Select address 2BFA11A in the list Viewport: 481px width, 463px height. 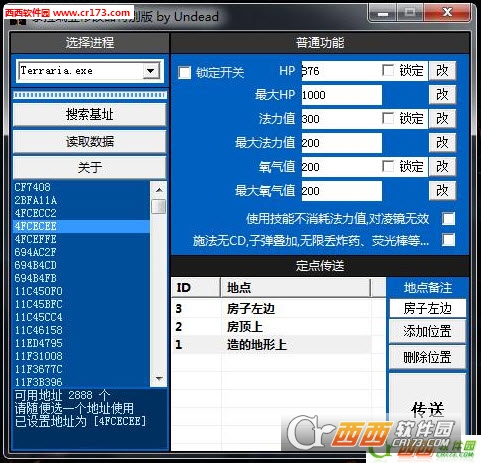81,200
